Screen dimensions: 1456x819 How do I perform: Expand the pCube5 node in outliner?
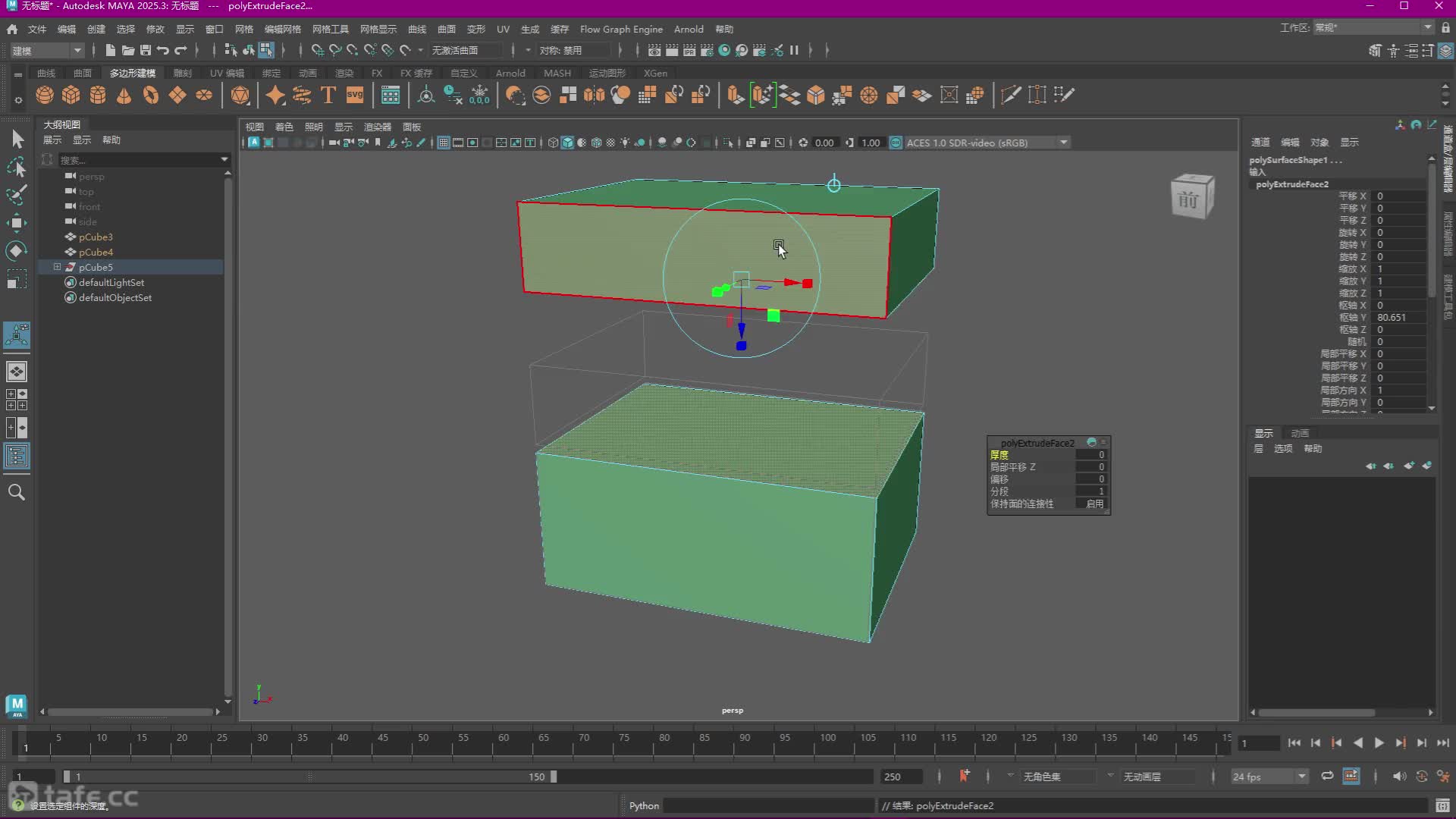point(57,267)
